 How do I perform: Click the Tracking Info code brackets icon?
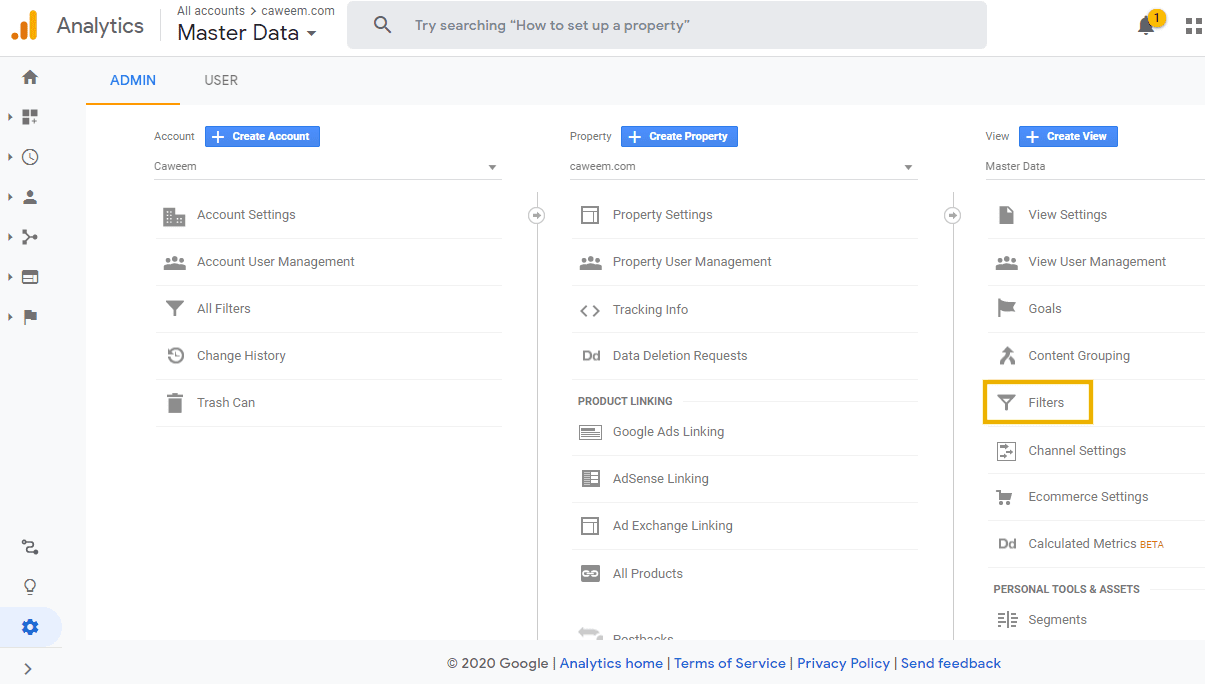[x=590, y=310]
